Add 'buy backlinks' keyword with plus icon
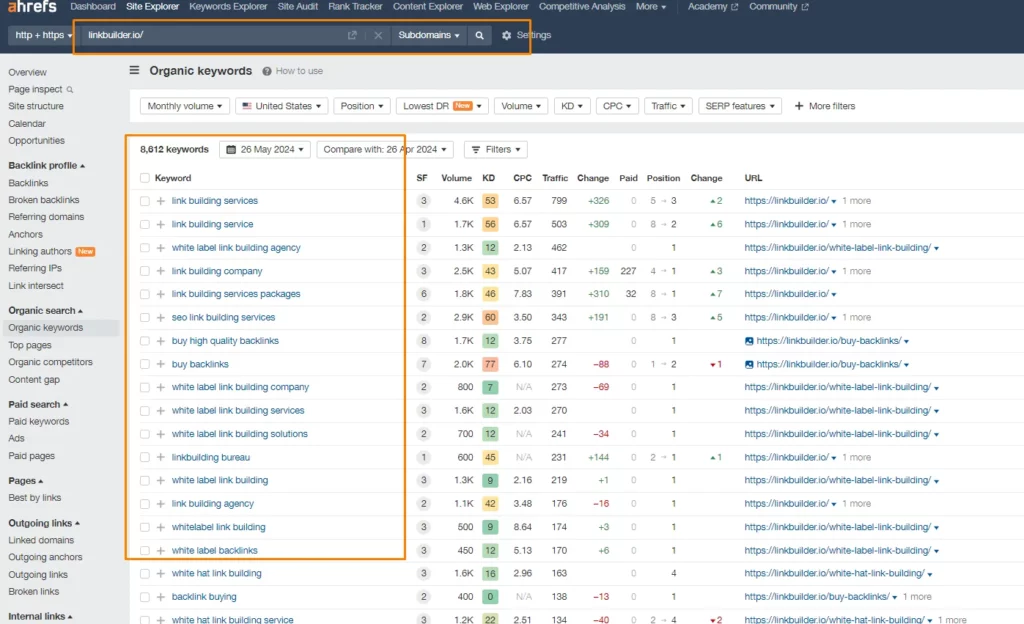 pos(161,364)
